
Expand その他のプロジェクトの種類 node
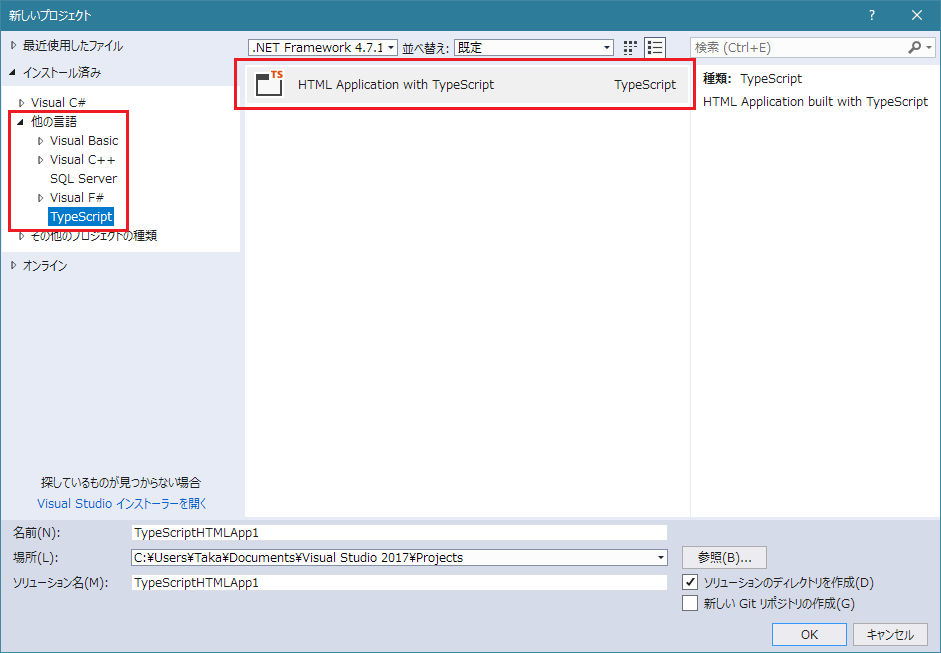(22, 236)
